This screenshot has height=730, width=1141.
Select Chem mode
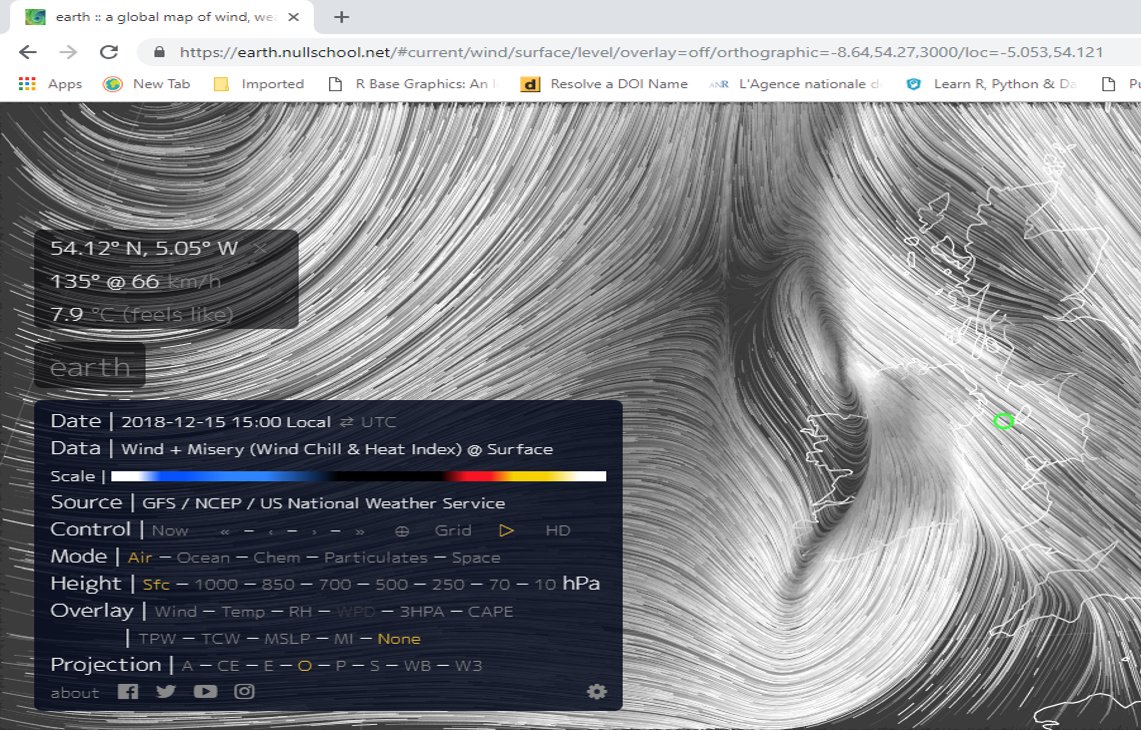(277, 558)
